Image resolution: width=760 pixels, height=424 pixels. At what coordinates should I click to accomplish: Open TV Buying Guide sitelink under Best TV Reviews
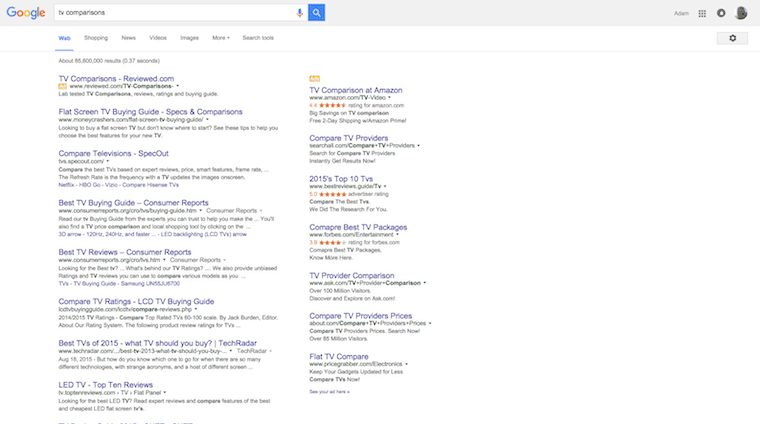(x=95, y=284)
